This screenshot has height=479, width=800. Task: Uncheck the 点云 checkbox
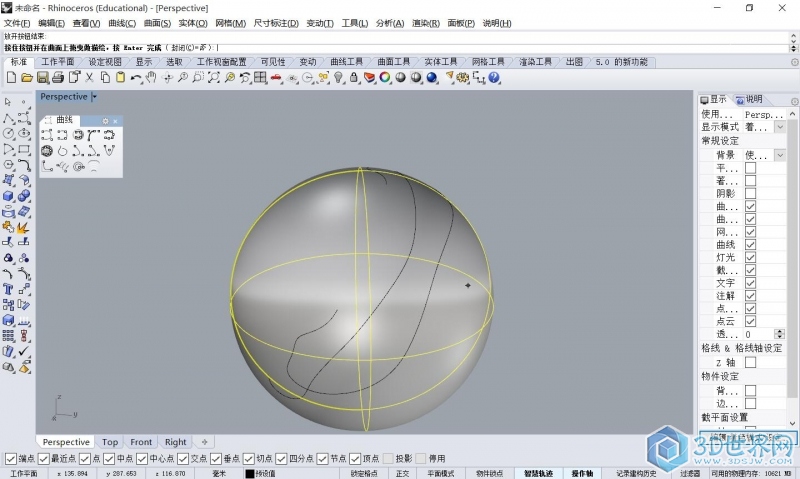point(750,321)
